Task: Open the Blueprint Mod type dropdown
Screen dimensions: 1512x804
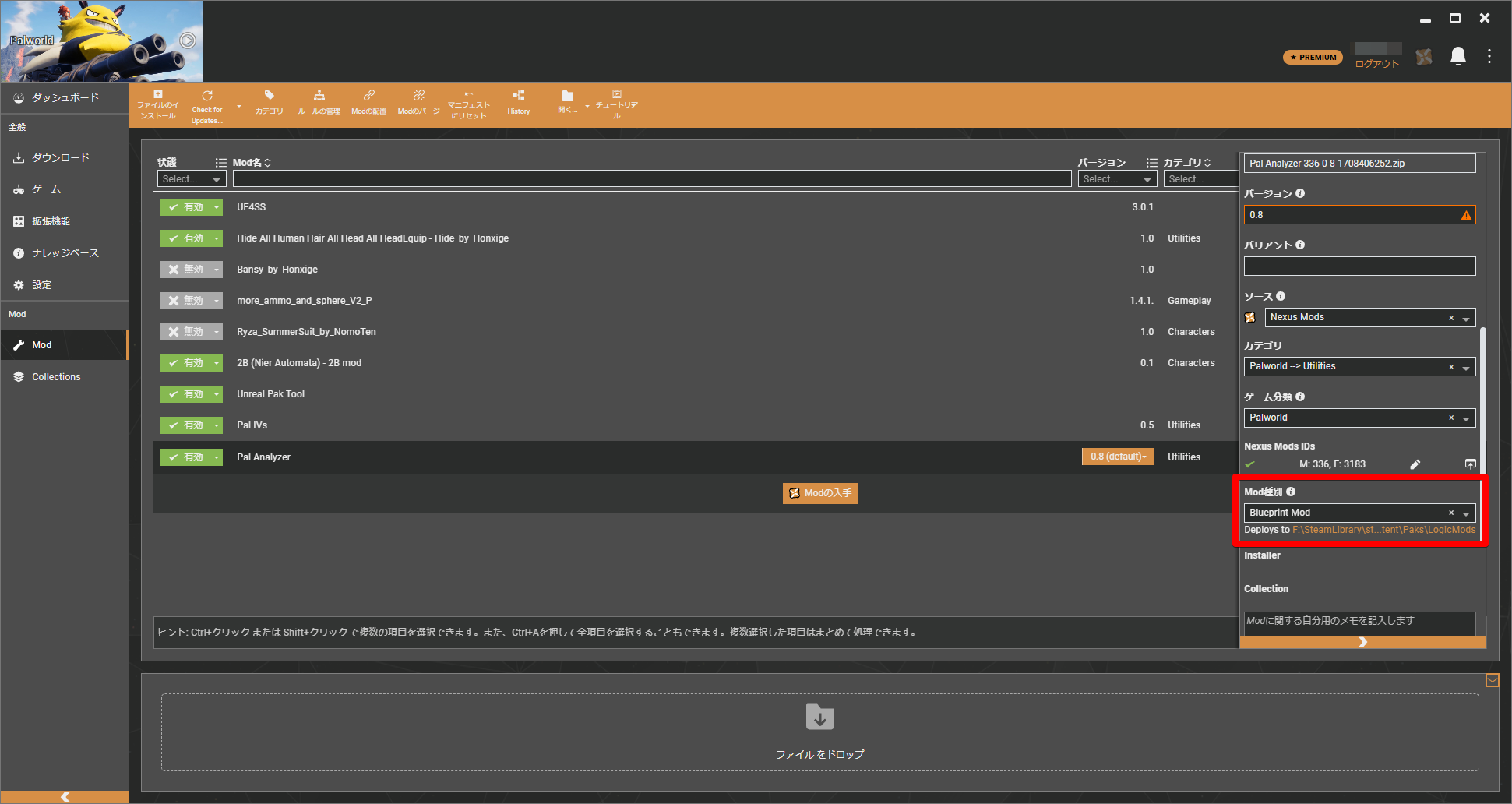Action: coord(1466,512)
